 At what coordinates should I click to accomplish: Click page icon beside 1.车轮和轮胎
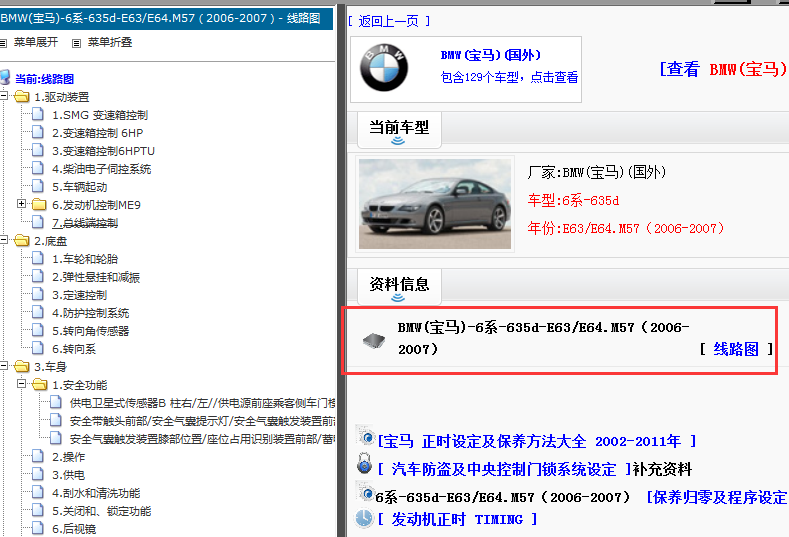pos(38,259)
